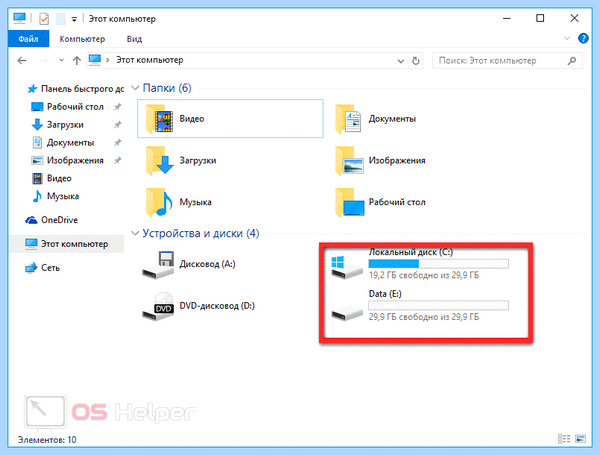Select Панель быстрого доступа in sidebar
Image resolution: width=600 pixels, height=455 pixels.
tap(75, 89)
